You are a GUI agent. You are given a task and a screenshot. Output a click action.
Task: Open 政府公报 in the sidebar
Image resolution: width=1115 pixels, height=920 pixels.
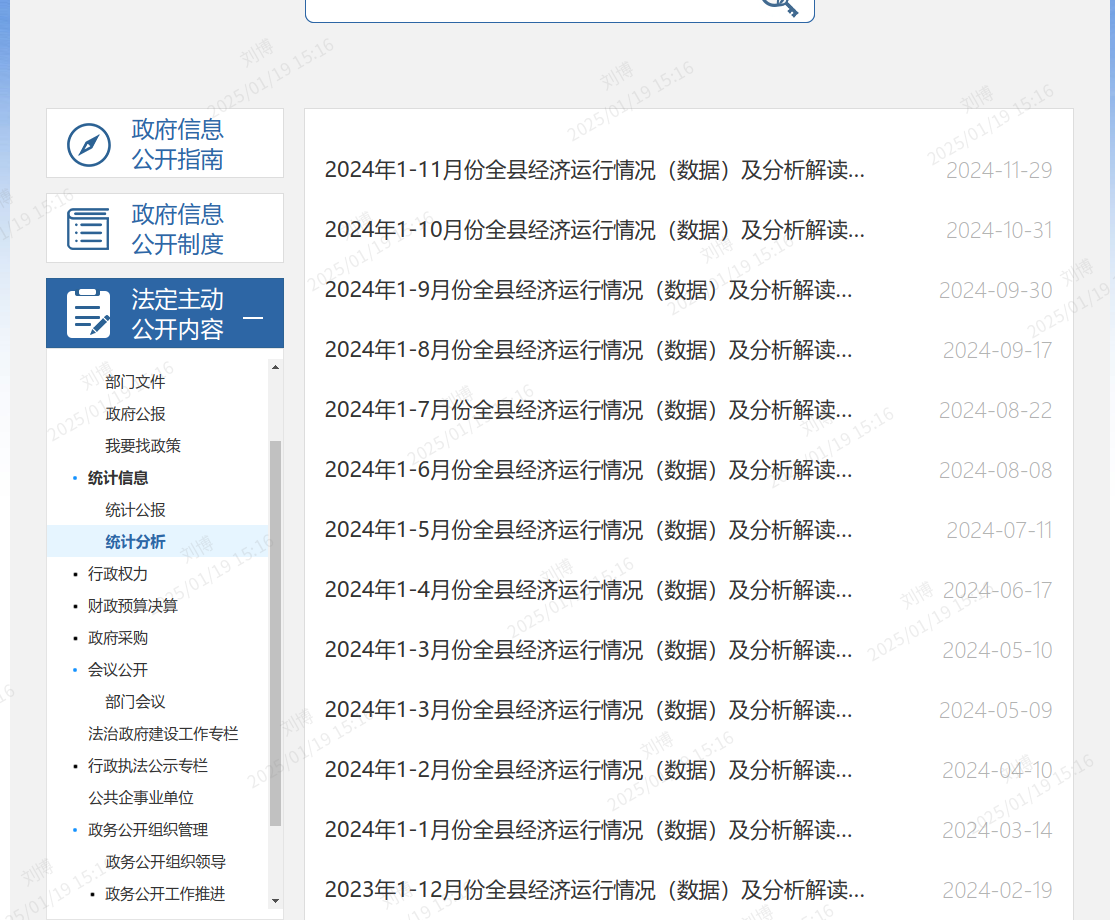(135, 414)
